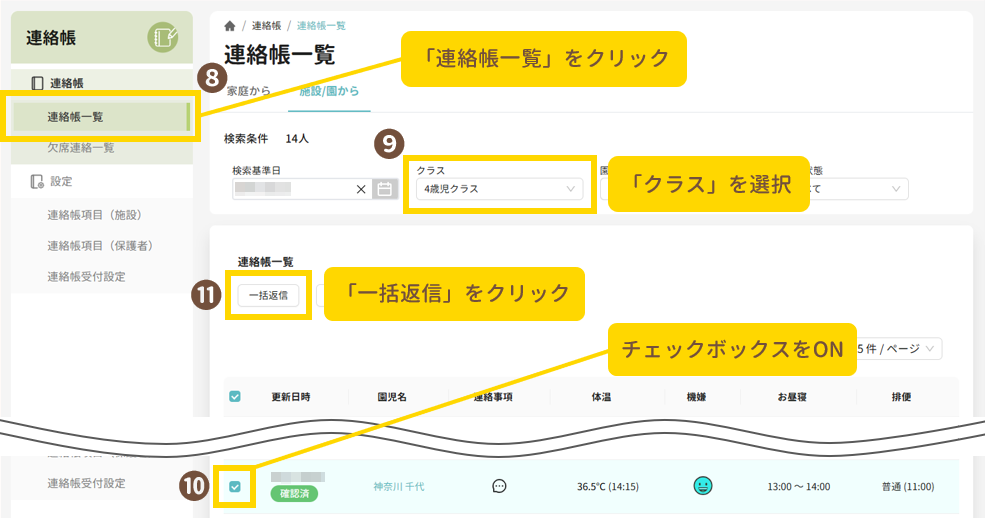Open 欠席連絡一覧 in the sidebar
The image size is (985, 518).
[81, 148]
